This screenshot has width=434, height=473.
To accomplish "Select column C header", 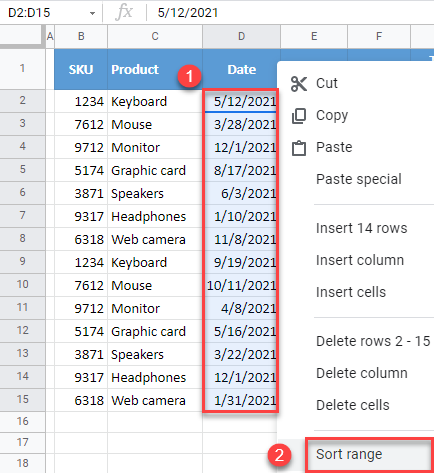I will click(155, 36).
